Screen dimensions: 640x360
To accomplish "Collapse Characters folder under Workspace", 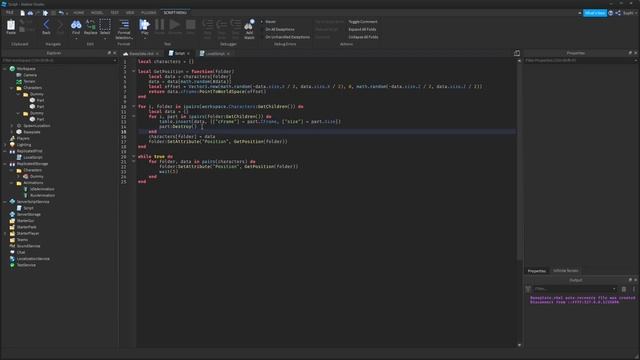I will pyautogui.click(x=12, y=88).
